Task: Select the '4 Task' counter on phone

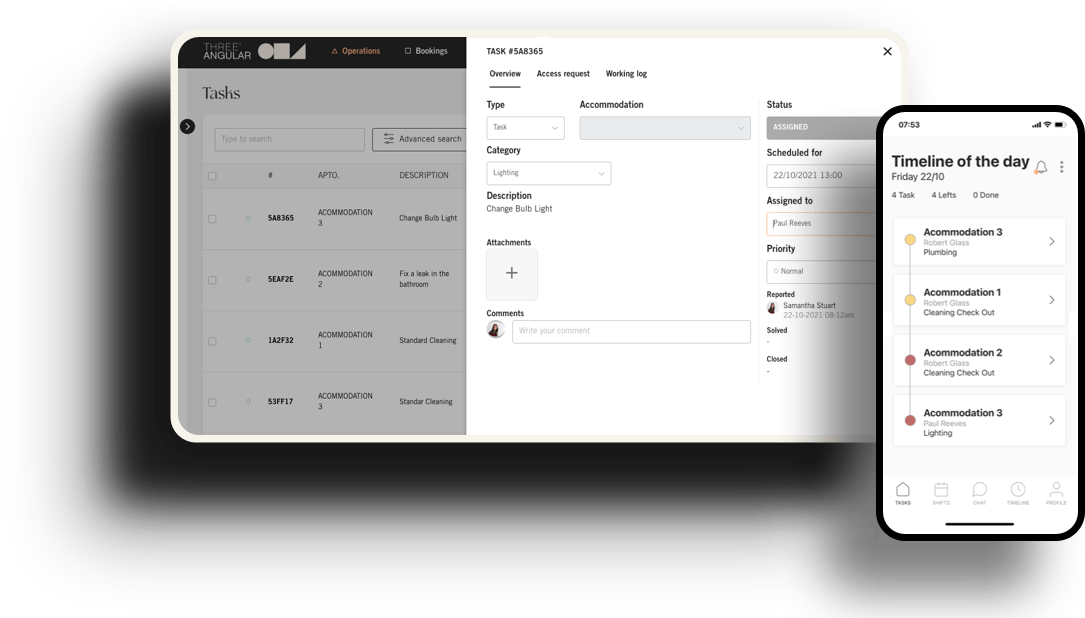Action: tap(903, 195)
